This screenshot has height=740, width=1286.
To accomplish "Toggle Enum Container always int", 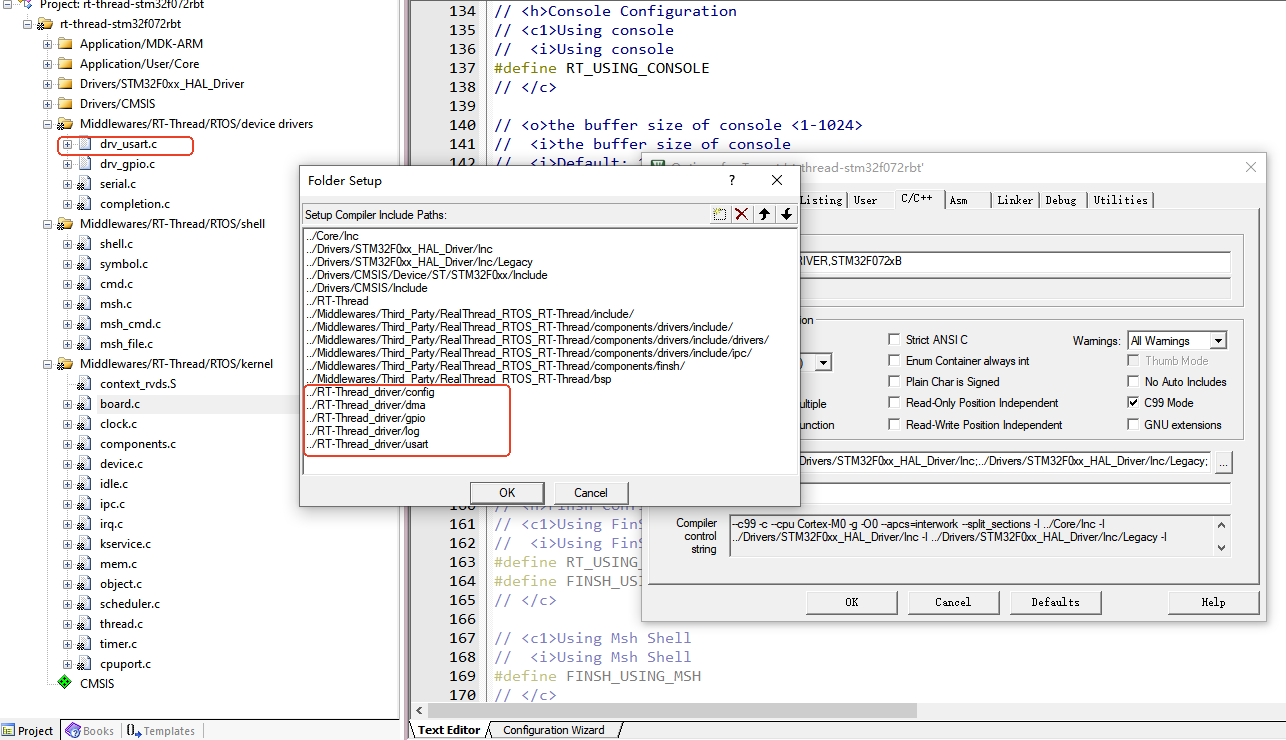I will 894,361.
